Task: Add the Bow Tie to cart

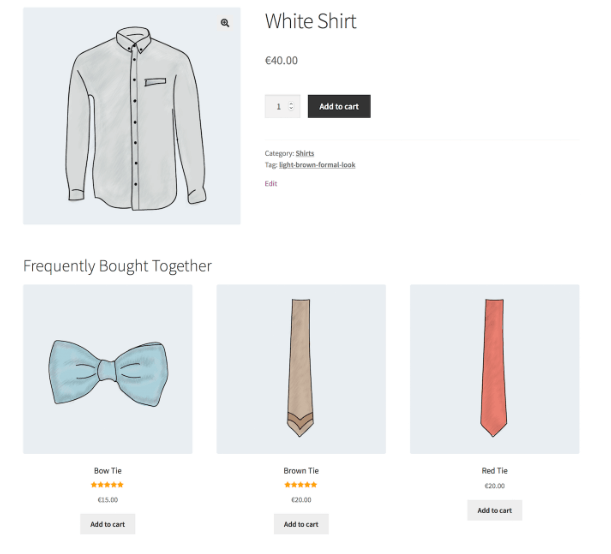Action: tap(107, 524)
